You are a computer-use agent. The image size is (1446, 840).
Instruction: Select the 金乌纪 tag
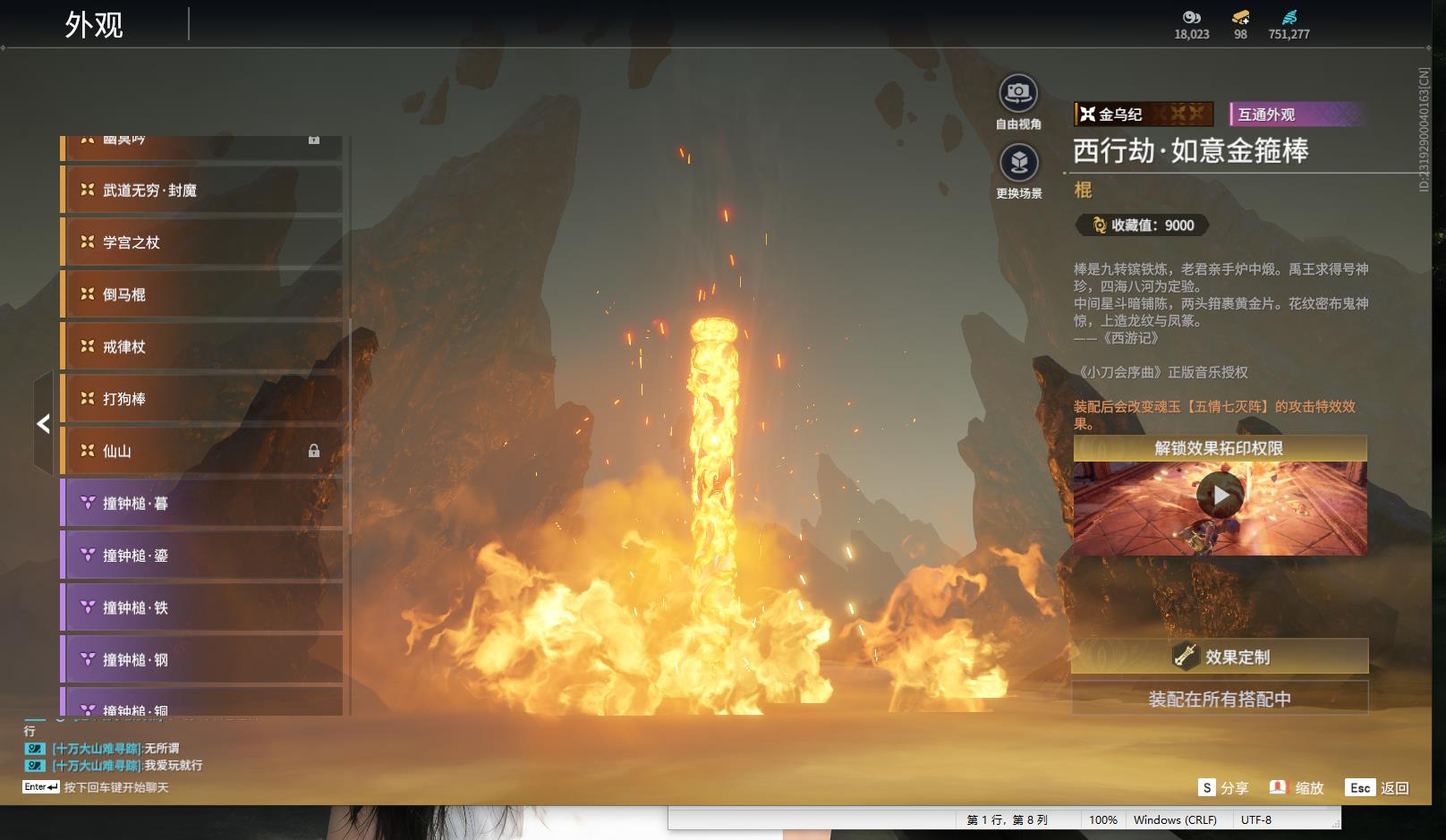click(1144, 115)
